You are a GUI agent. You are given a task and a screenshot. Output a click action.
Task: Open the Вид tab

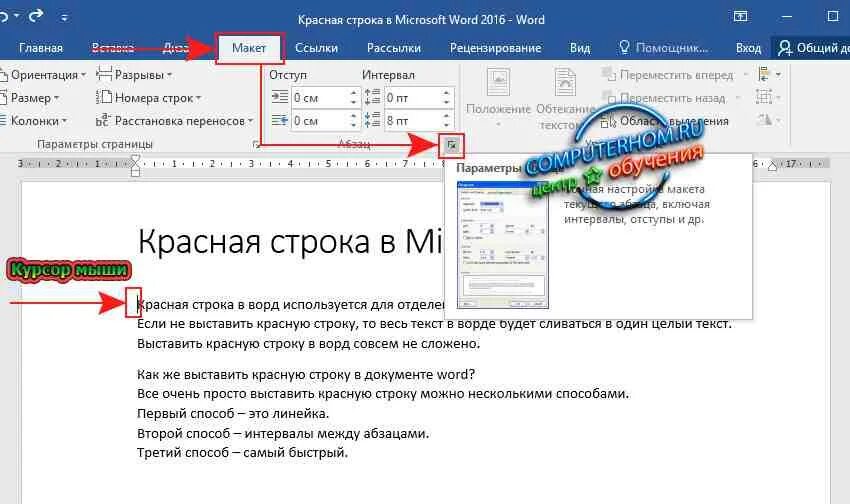[580, 48]
